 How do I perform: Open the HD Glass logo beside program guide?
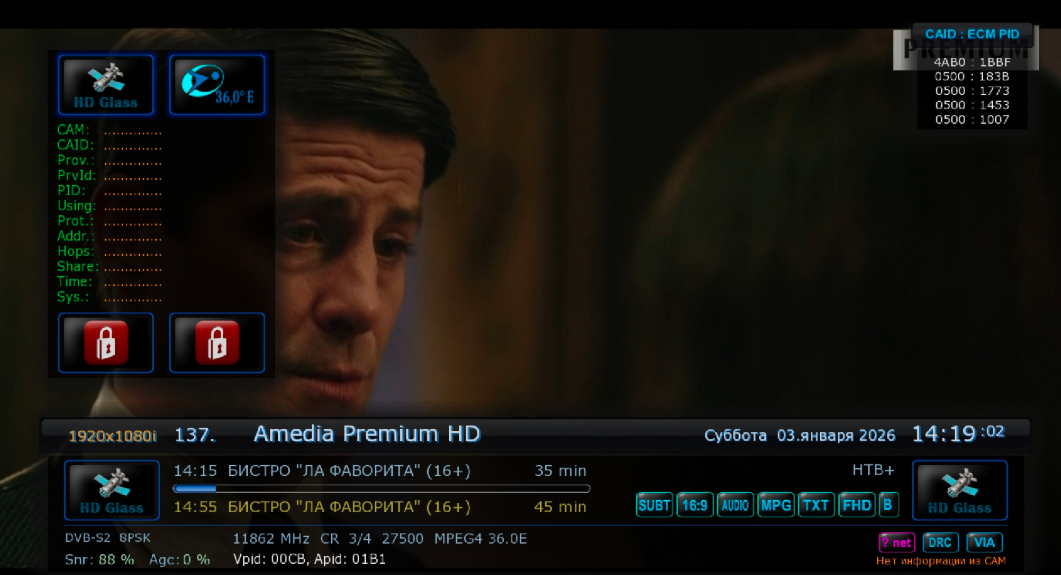coord(112,490)
